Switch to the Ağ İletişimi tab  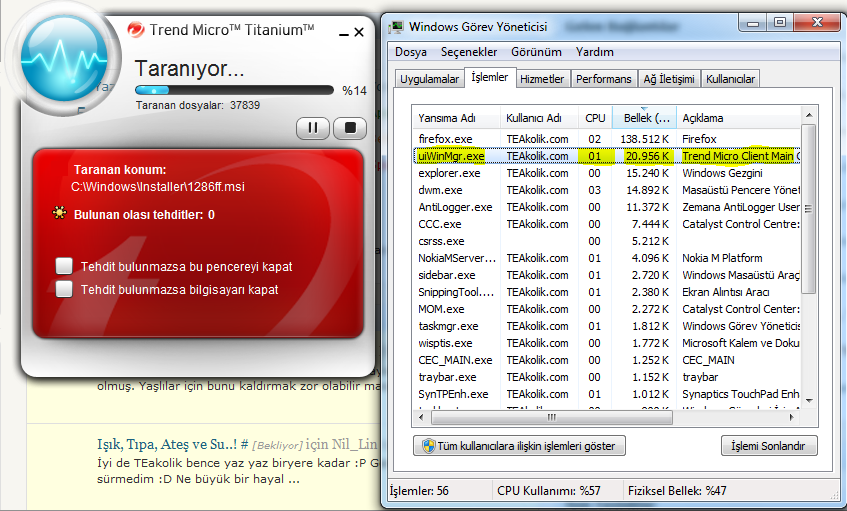(x=669, y=79)
